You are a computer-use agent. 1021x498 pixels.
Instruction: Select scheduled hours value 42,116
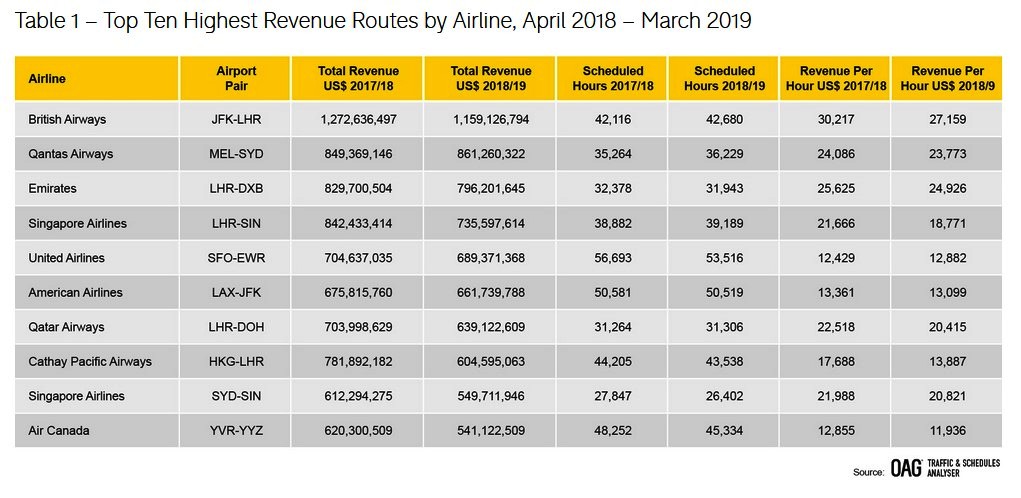click(612, 120)
